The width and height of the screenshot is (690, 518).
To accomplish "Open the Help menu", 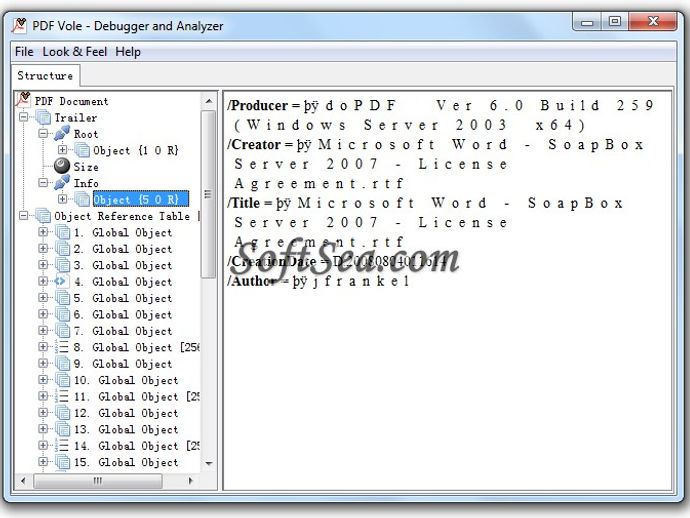I will click(x=128, y=51).
